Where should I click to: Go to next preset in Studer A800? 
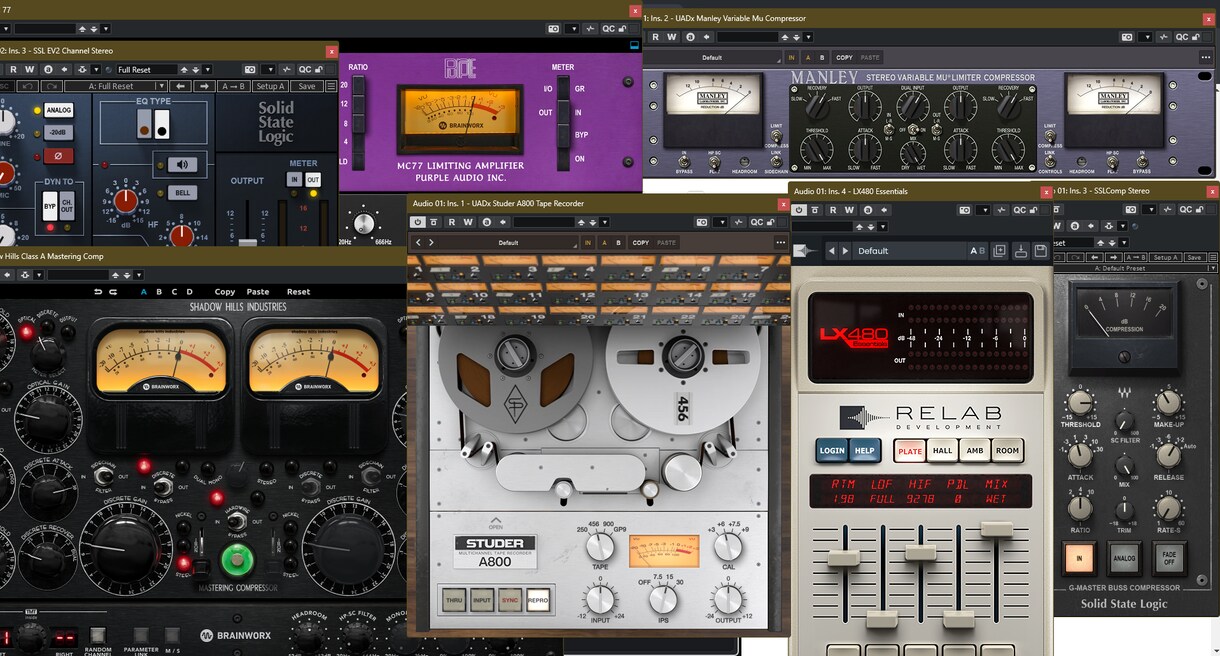431,243
